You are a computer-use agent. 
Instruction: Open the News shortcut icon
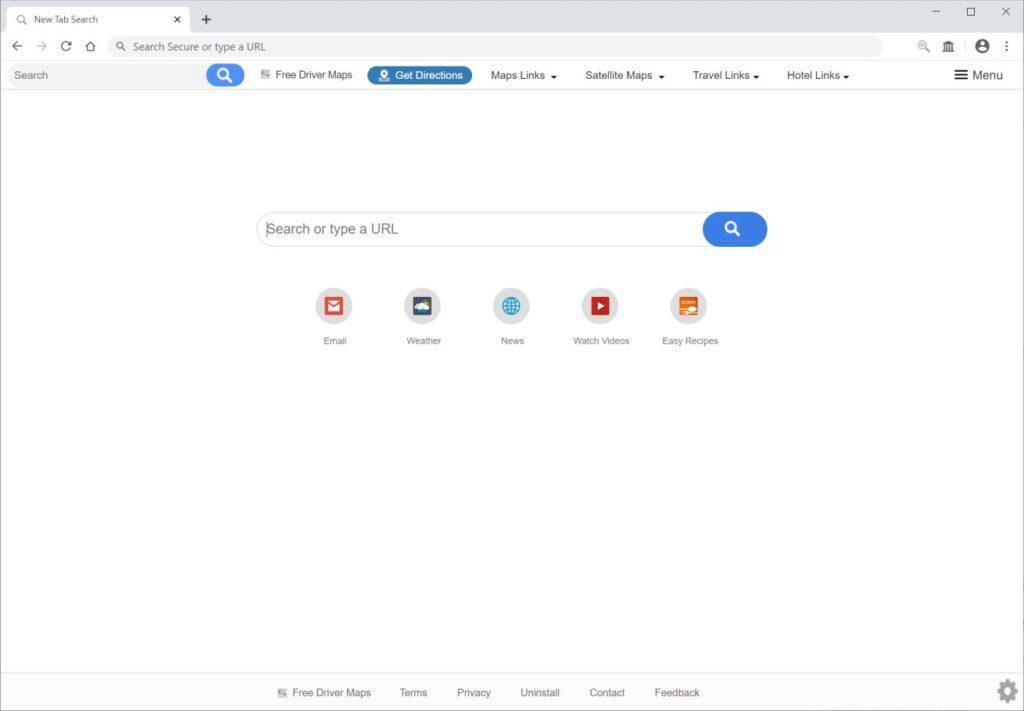[511, 306]
